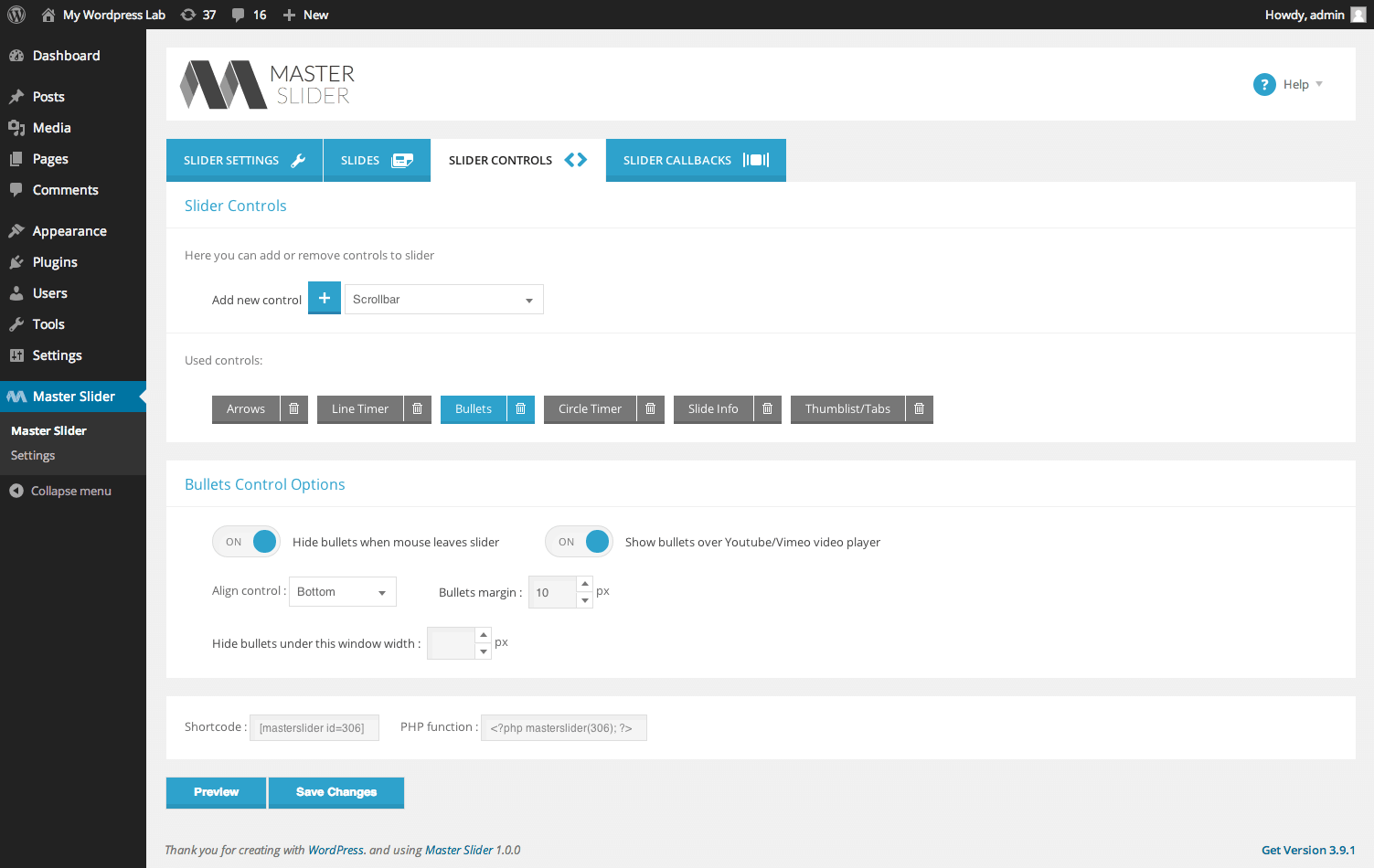The width and height of the screenshot is (1374, 868).
Task: Increase hide bullets window width value
Action: [484, 635]
